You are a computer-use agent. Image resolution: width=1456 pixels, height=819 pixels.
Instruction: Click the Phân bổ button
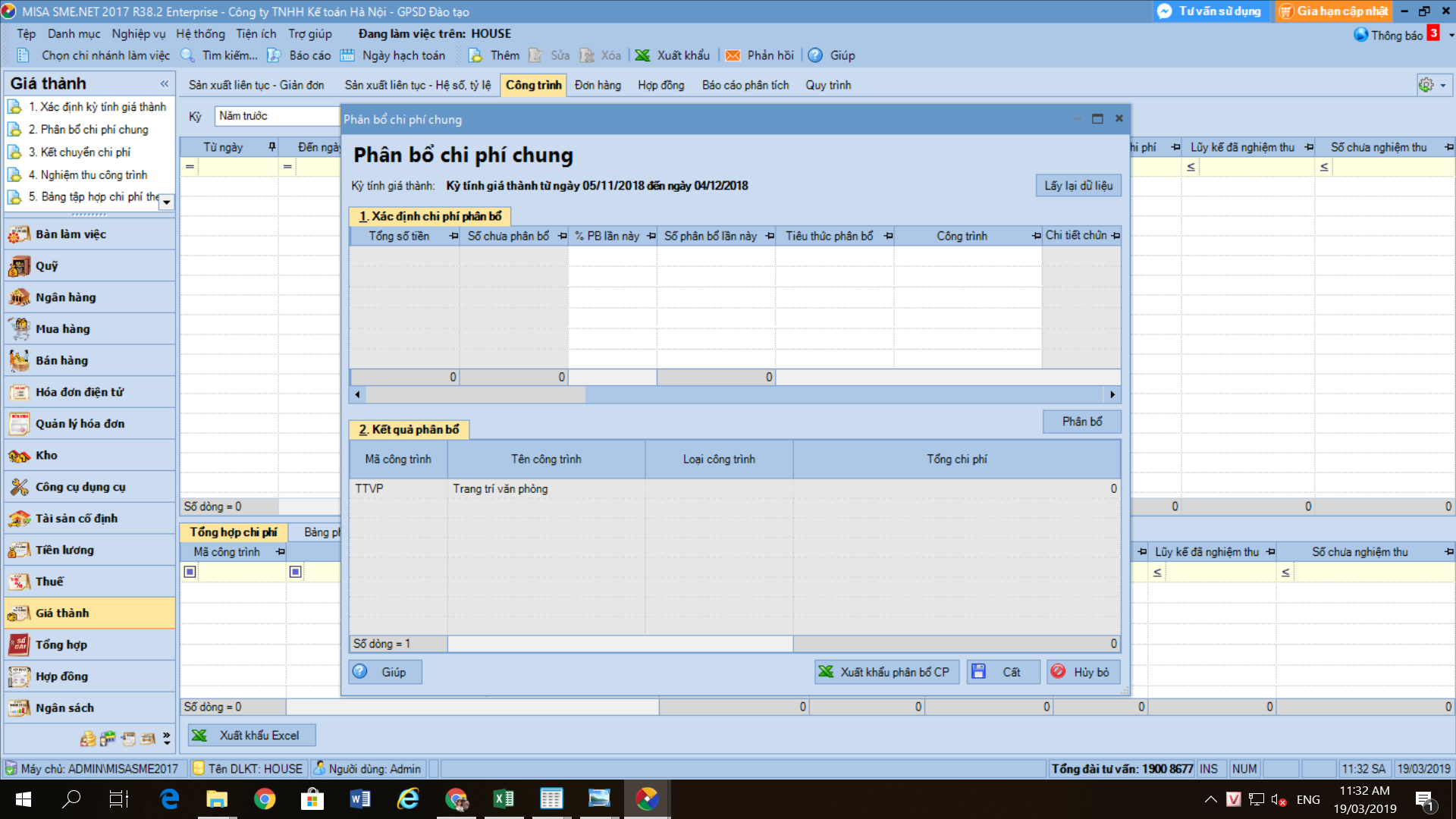click(x=1081, y=422)
